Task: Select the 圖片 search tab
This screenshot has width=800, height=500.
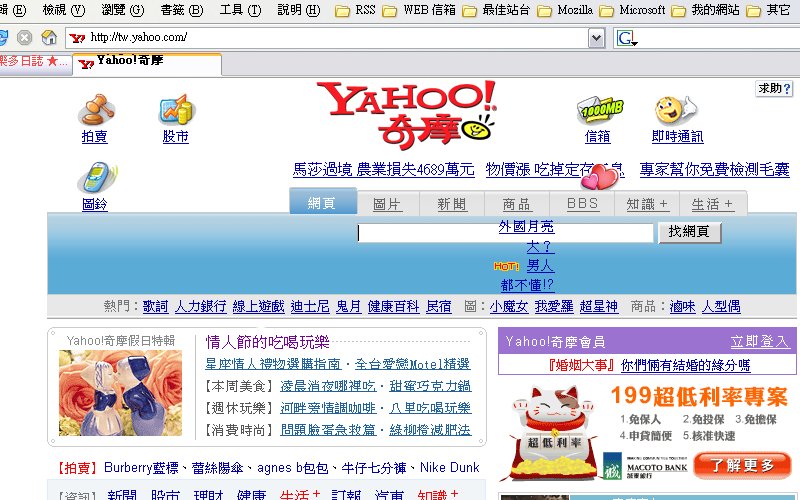Action: (387, 204)
